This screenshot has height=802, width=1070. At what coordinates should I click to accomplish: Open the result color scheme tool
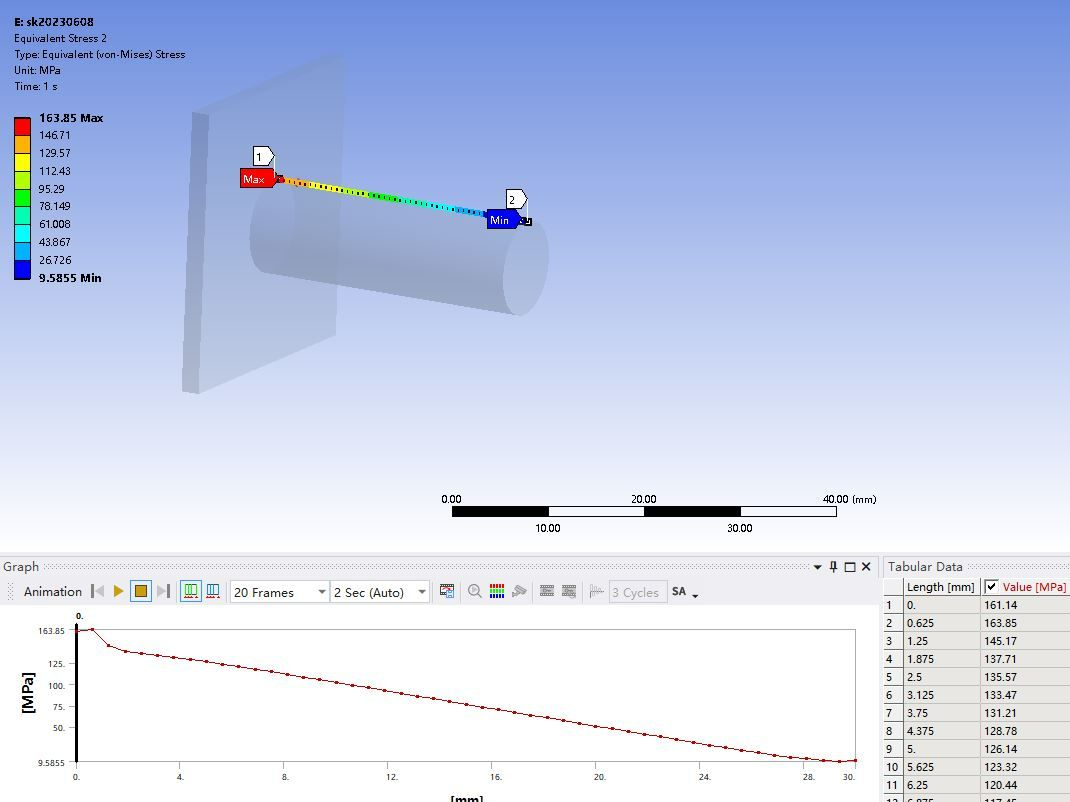496,591
